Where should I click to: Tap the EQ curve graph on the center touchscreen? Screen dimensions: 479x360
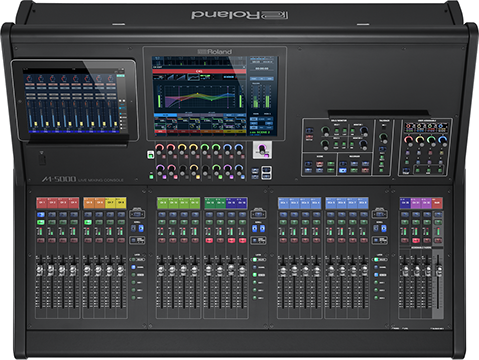click(199, 96)
